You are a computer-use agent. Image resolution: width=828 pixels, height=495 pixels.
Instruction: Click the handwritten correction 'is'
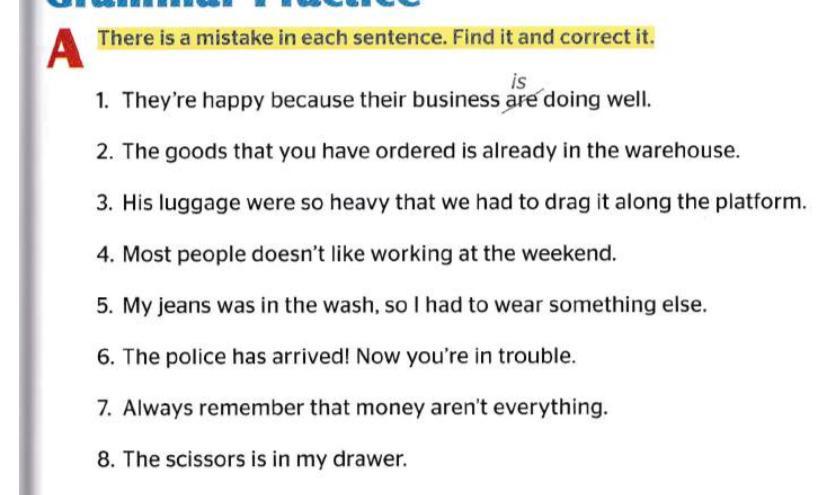click(518, 82)
